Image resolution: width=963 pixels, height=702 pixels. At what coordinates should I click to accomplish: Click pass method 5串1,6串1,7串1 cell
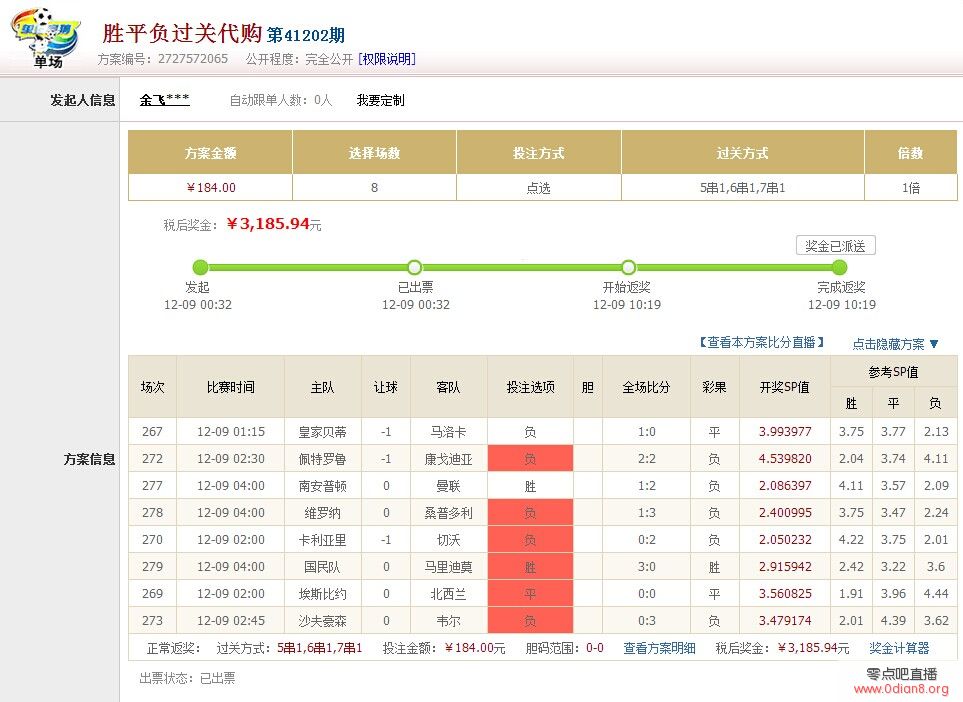[x=743, y=187]
